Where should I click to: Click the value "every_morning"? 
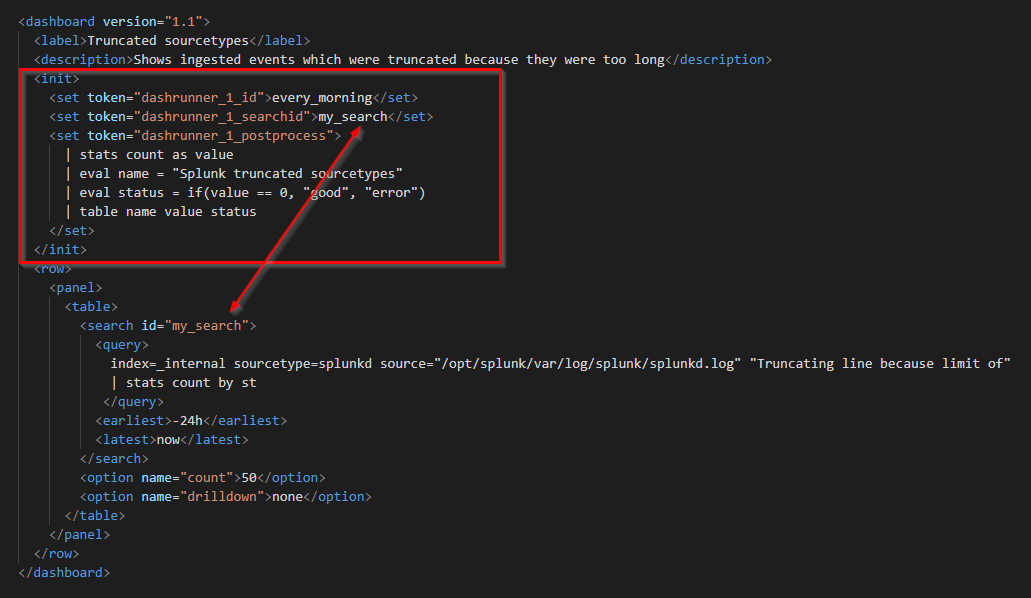322,98
